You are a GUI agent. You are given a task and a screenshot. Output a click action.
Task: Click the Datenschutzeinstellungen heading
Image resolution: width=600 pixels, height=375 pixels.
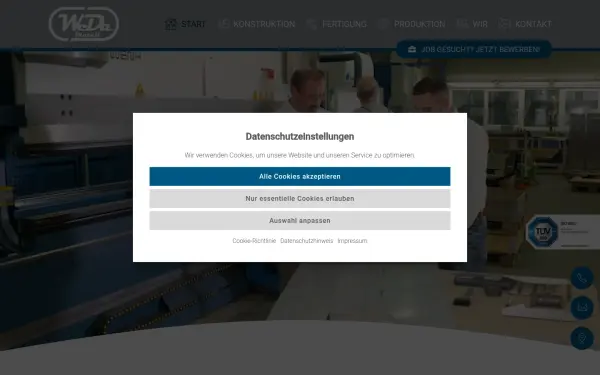pyautogui.click(x=300, y=137)
